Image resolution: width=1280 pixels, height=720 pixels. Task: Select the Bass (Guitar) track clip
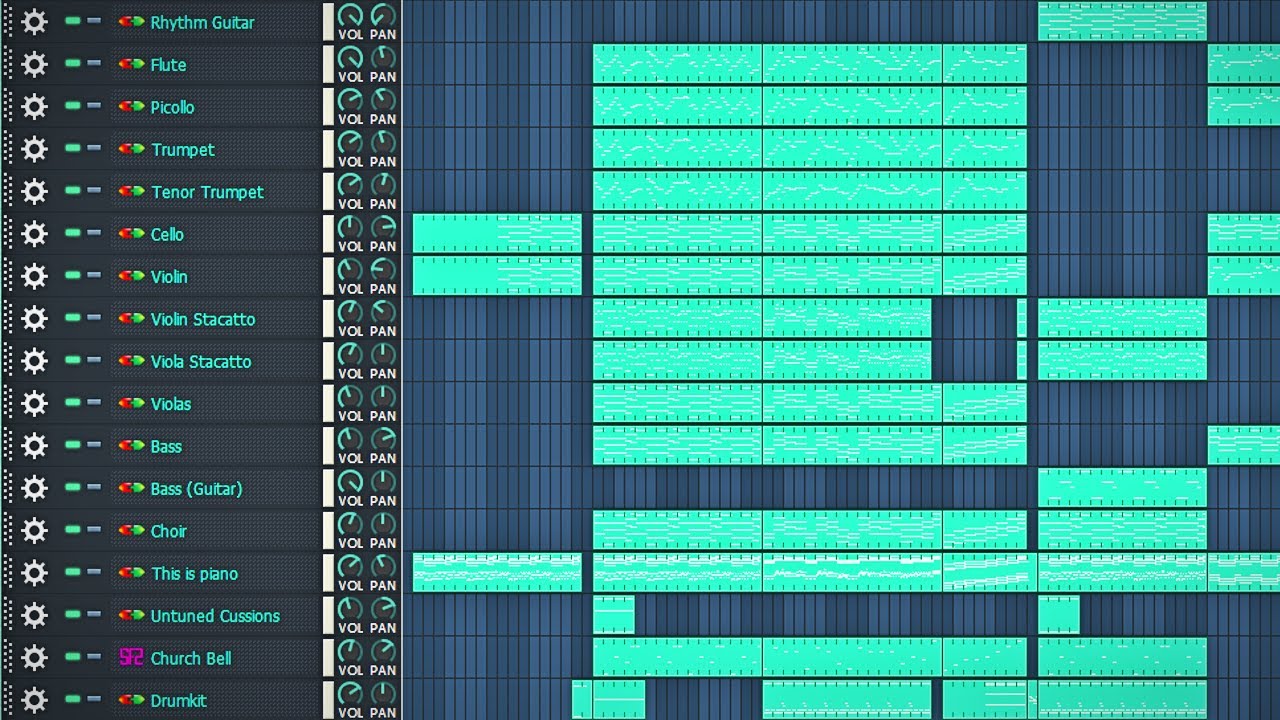[1122, 487]
